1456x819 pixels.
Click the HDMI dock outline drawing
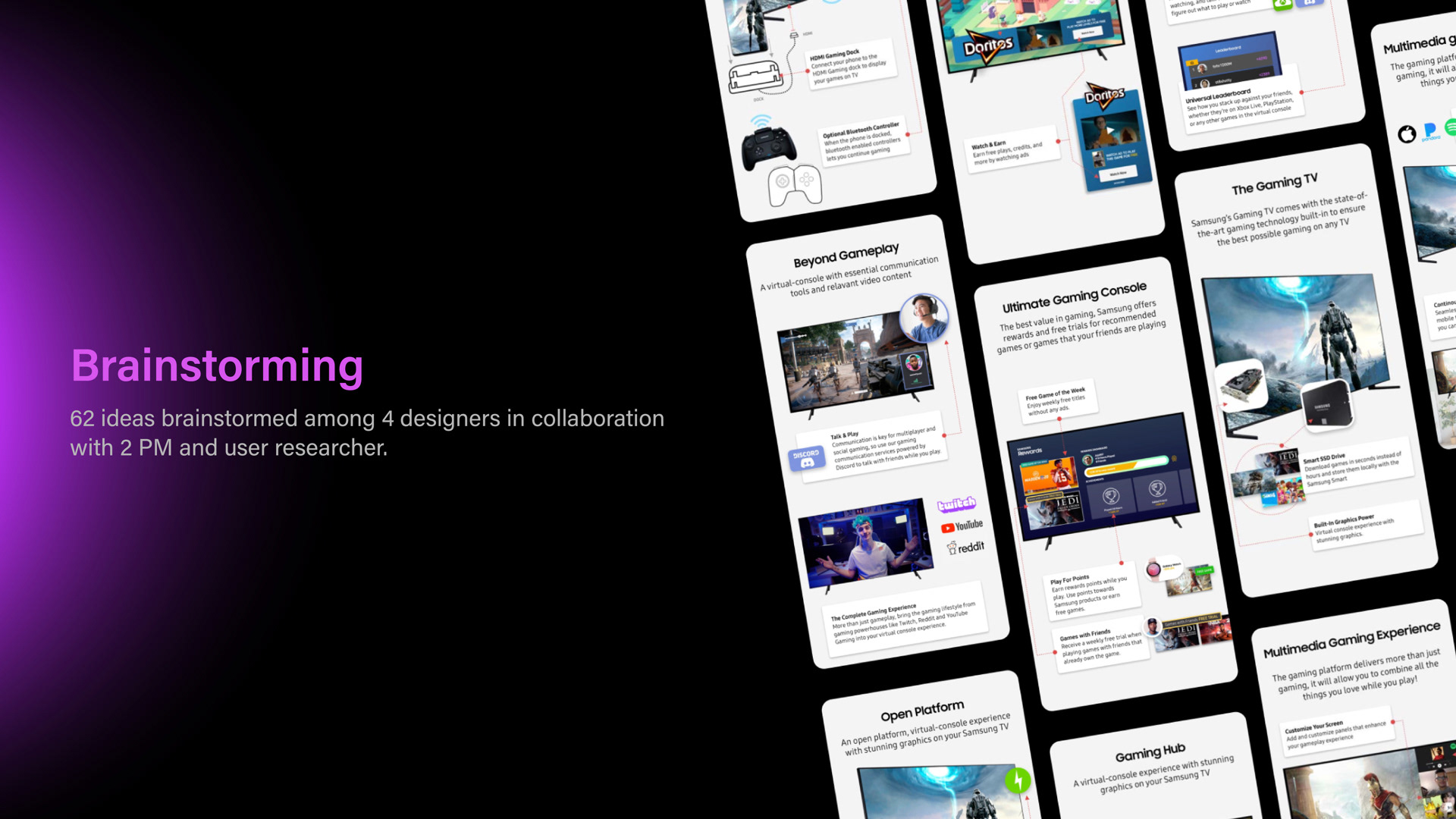pyautogui.click(x=755, y=78)
